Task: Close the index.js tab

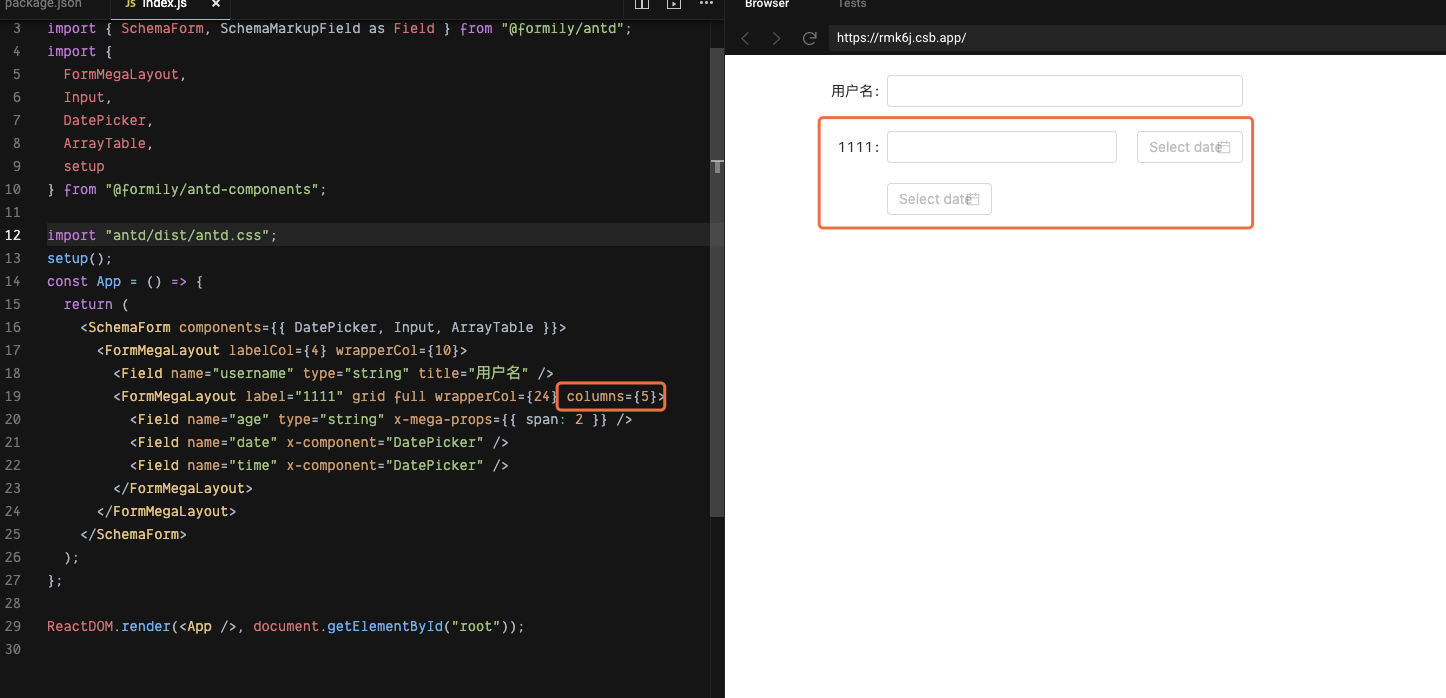Action: click(x=216, y=4)
